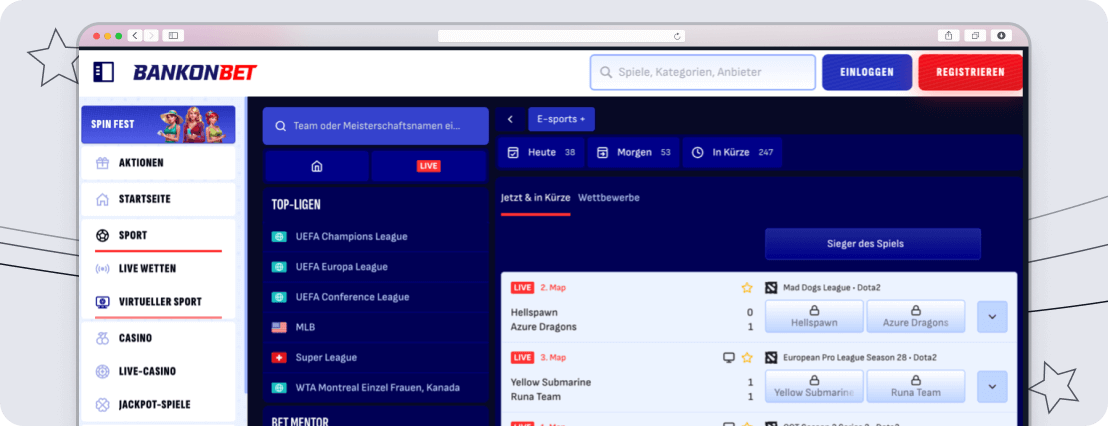Click the stream monitor icon for Yellow Submarine match
The image size is (1108, 426).
(729, 357)
